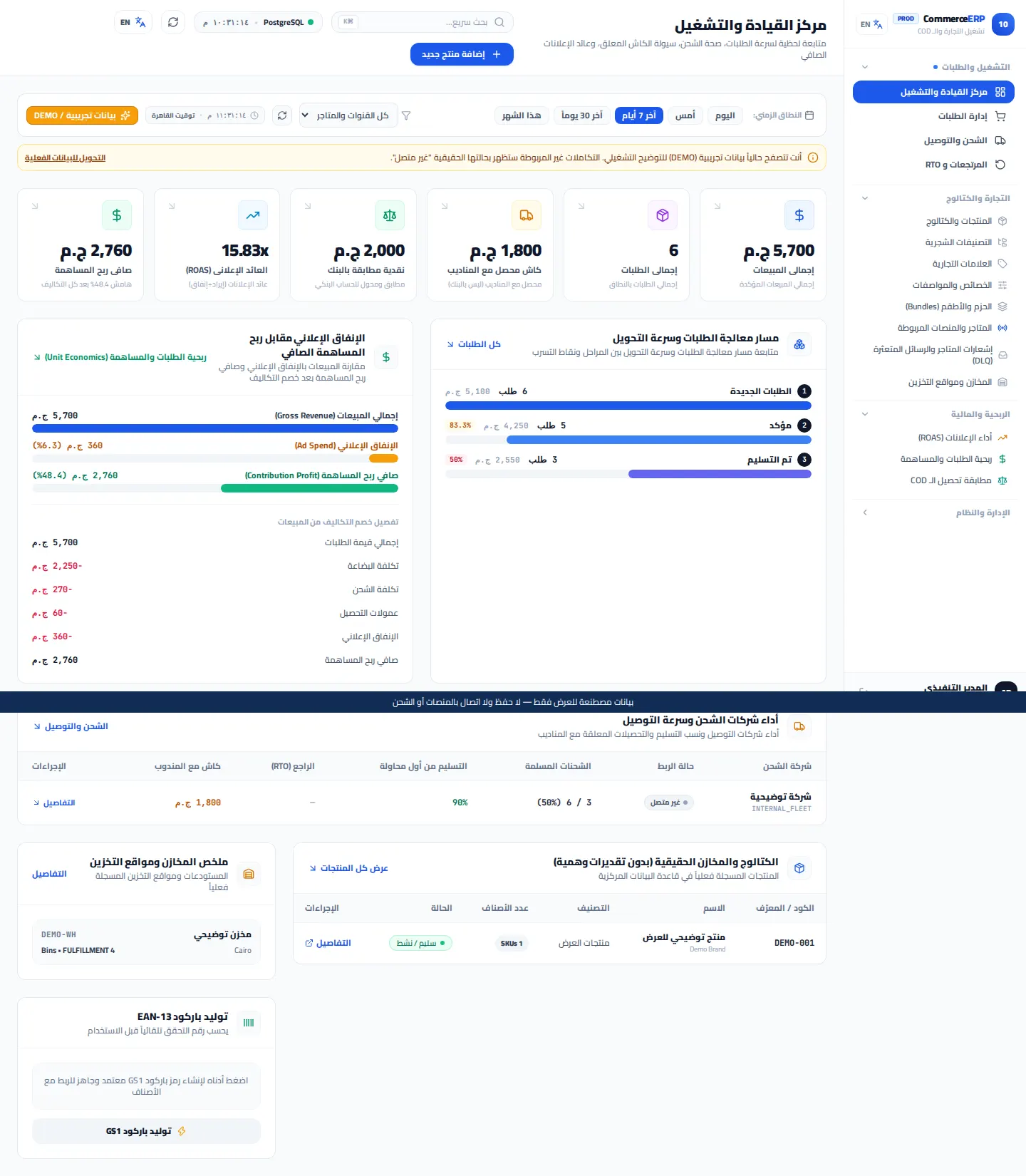Toggle the بيانات تجريبية / DEMO mode button
1026x1176 pixels.
(x=82, y=115)
